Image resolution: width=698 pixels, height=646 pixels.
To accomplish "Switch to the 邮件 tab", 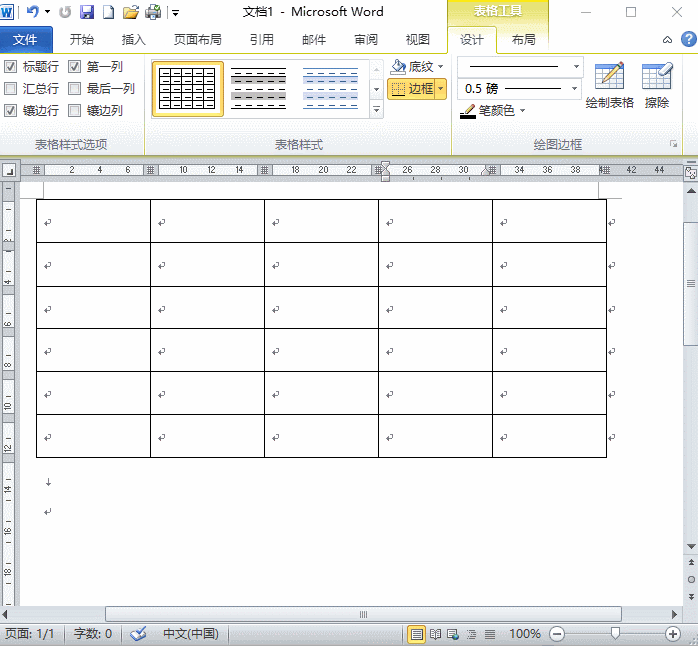I will point(314,40).
